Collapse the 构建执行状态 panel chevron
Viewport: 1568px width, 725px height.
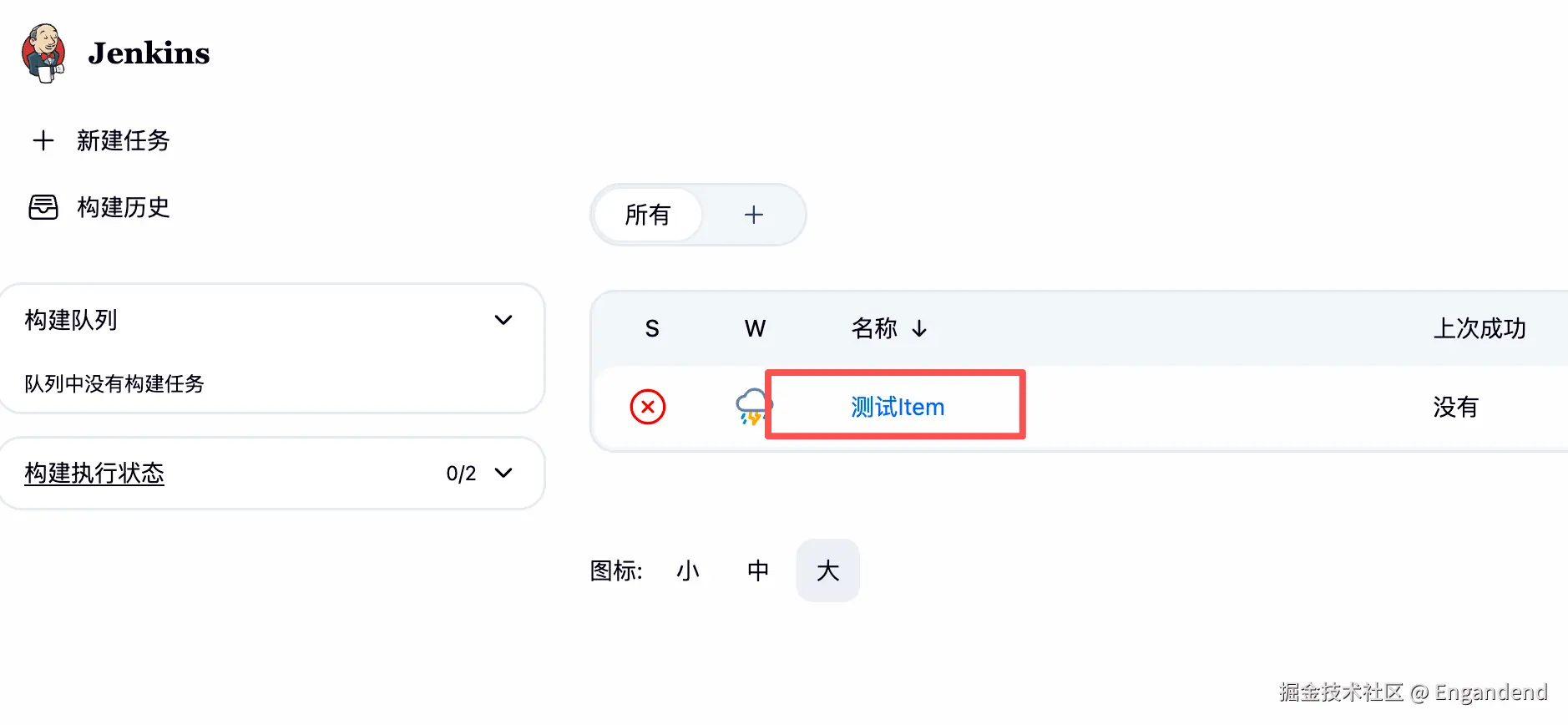(x=503, y=474)
